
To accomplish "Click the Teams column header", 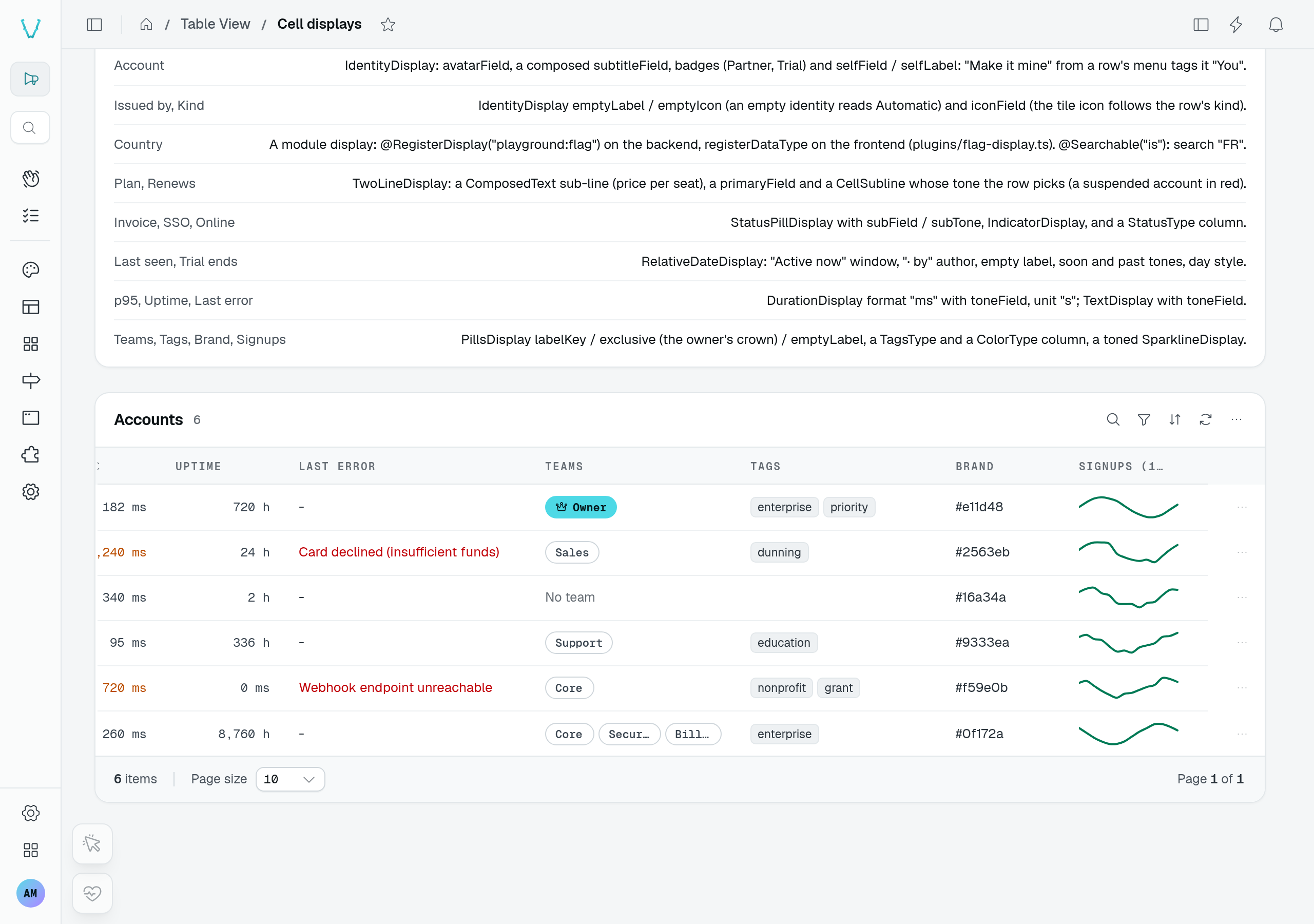I will [x=564, y=467].
